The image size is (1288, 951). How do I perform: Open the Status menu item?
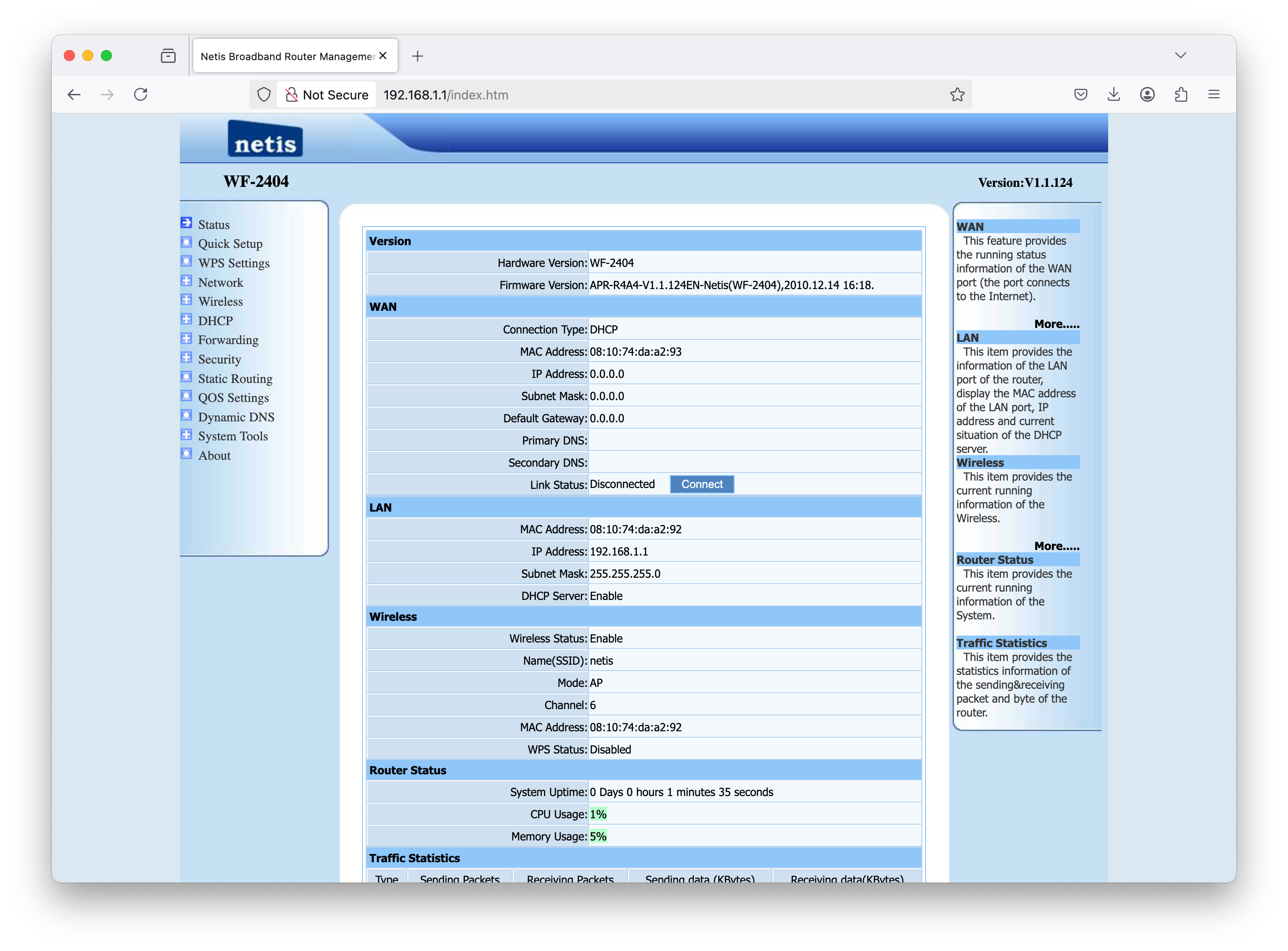(214, 224)
